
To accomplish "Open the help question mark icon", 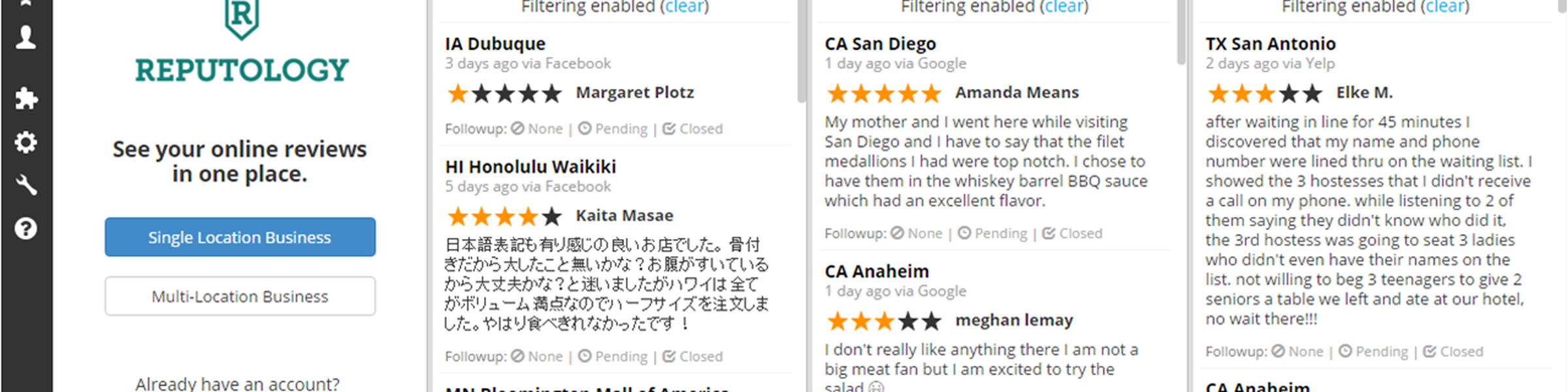I will tap(26, 229).
